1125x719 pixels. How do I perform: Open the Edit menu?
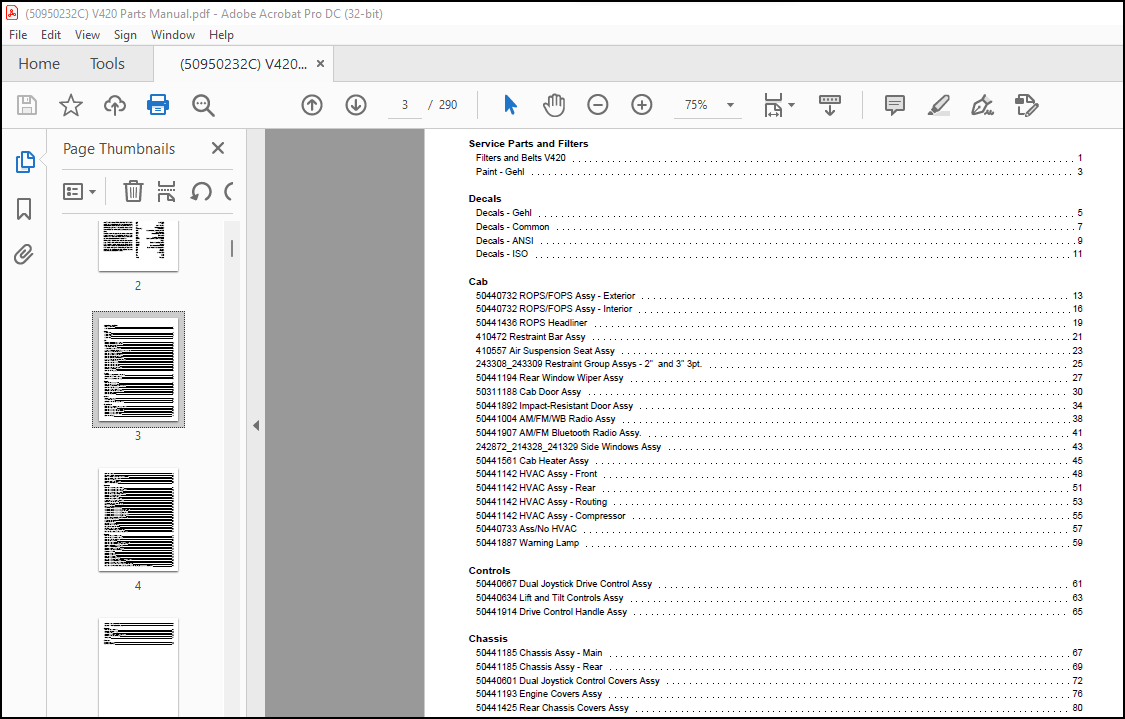tap(51, 34)
